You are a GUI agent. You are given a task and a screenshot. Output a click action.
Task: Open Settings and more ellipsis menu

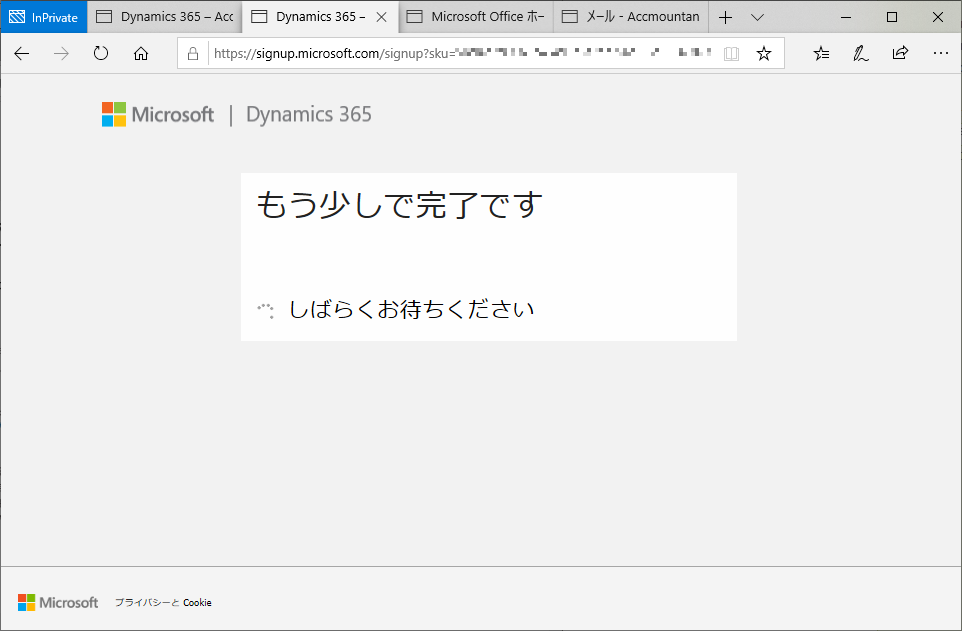(x=941, y=53)
